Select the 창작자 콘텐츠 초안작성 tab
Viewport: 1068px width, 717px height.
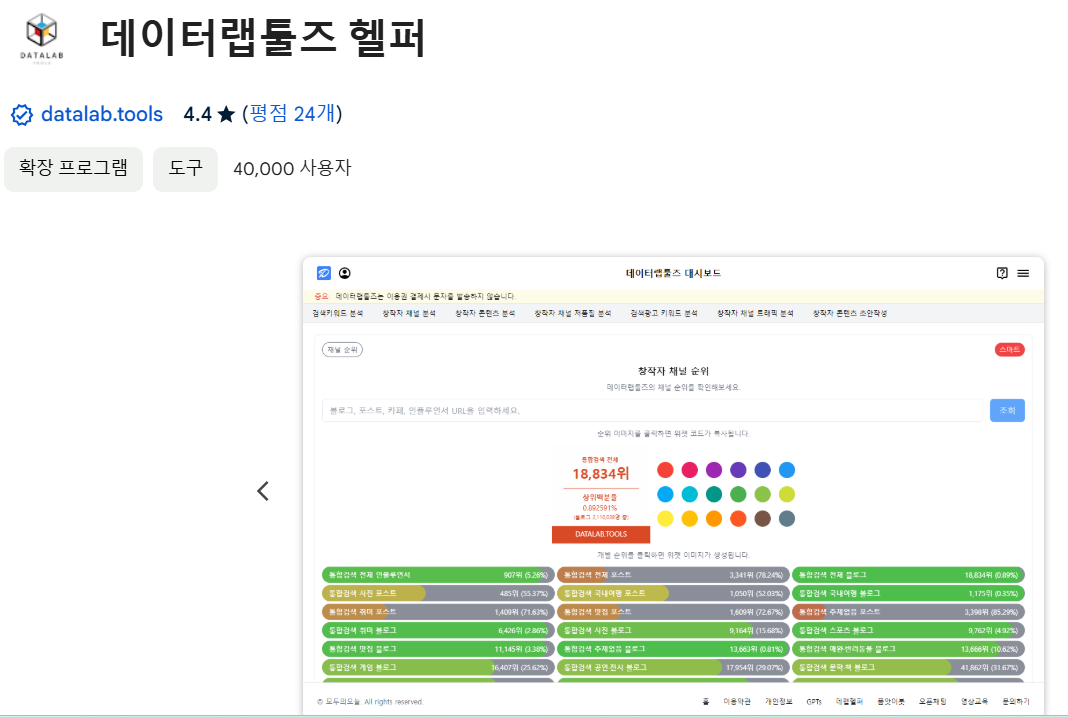[849, 313]
